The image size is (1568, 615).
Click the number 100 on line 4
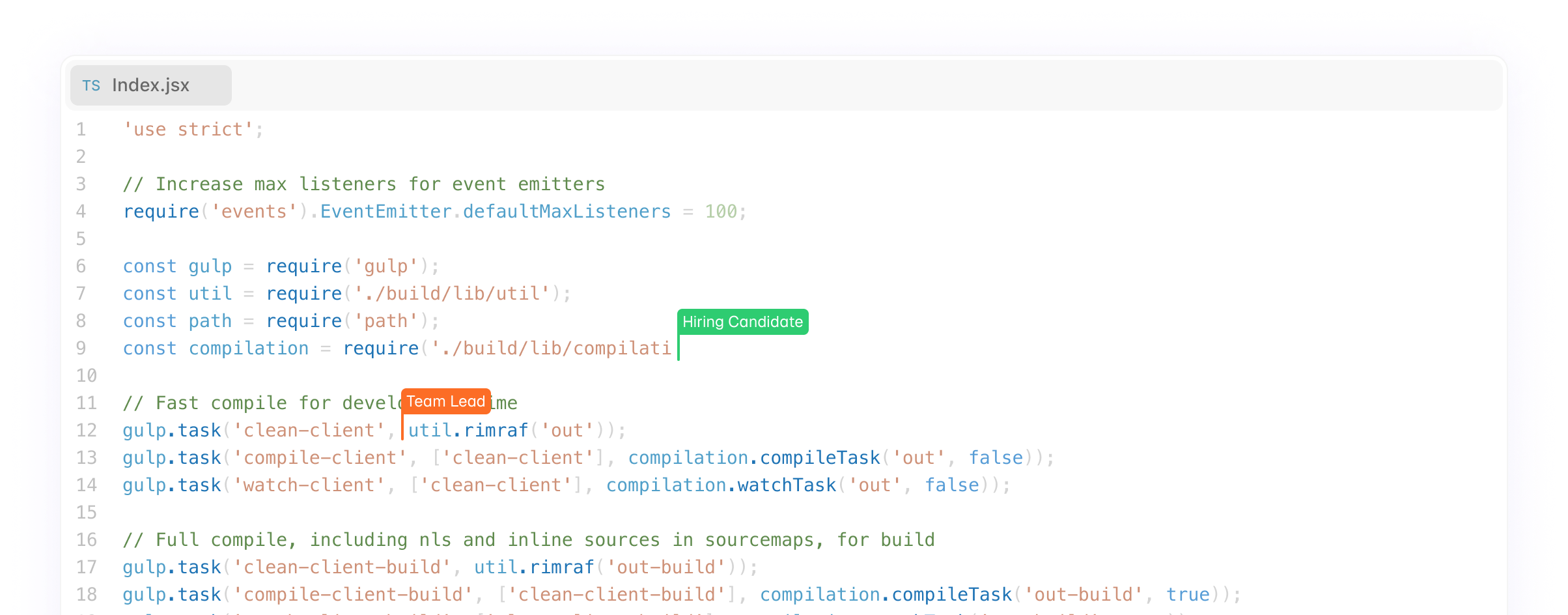coord(720,212)
